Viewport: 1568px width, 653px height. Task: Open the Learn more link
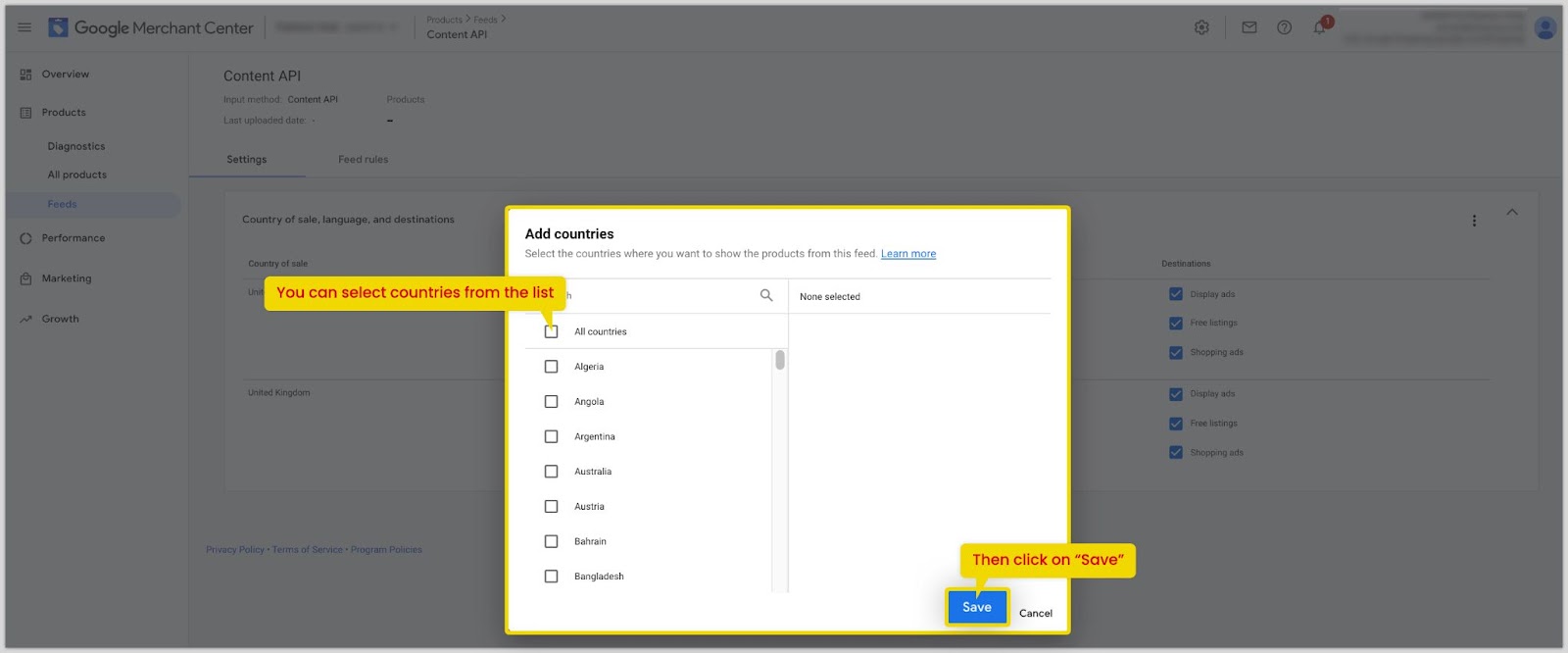(908, 254)
